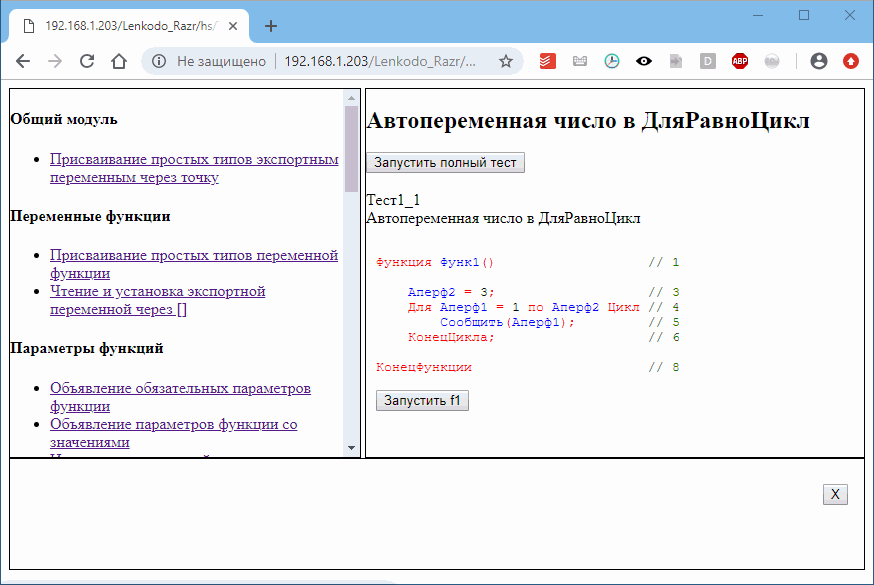Open the browser home page
Screen dimensions: 874x585
click(119, 61)
